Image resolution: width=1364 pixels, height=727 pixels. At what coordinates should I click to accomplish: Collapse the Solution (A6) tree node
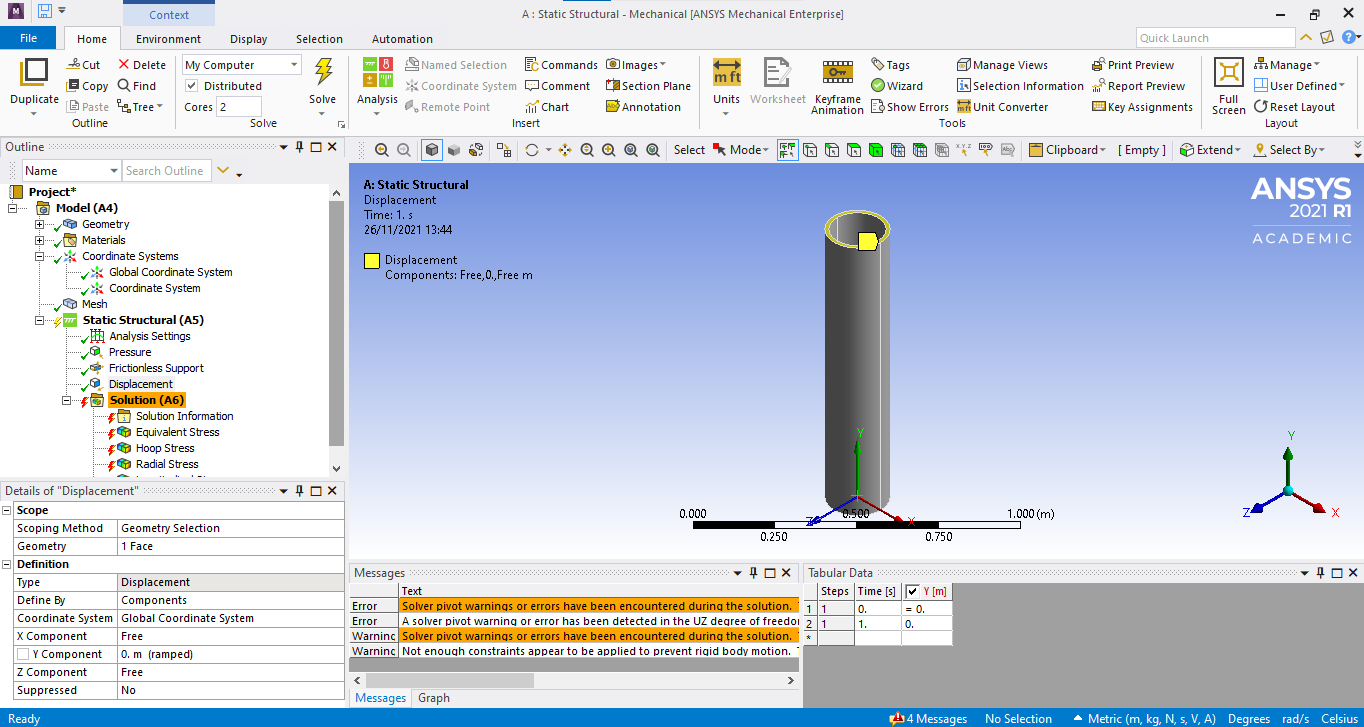click(x=67, y=400)
